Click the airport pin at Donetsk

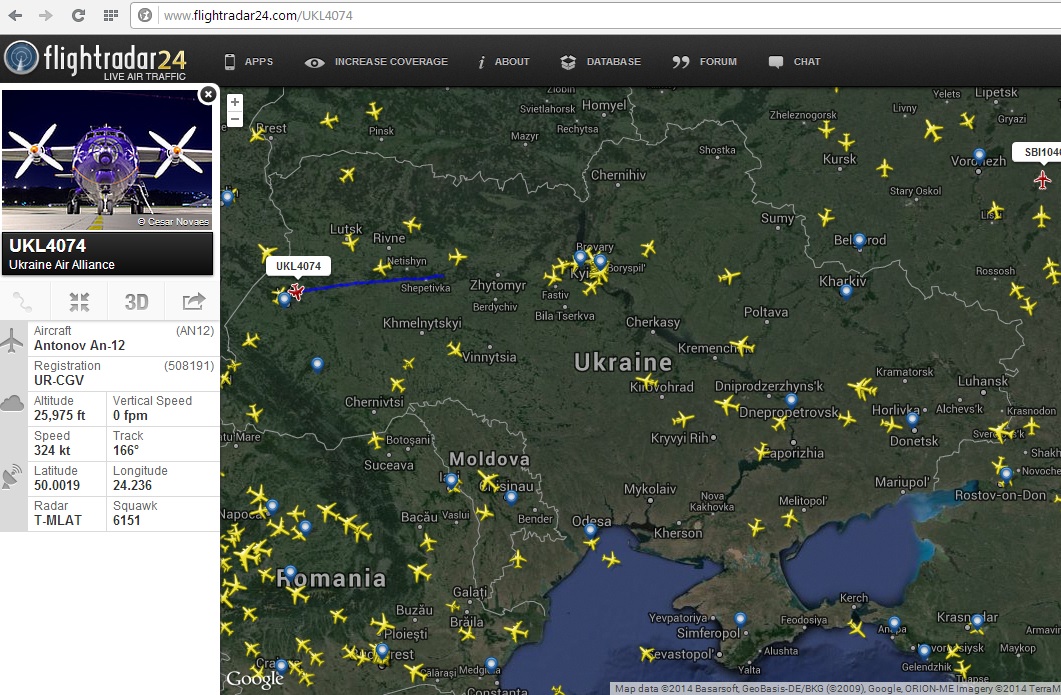click(x=912, y=420)
